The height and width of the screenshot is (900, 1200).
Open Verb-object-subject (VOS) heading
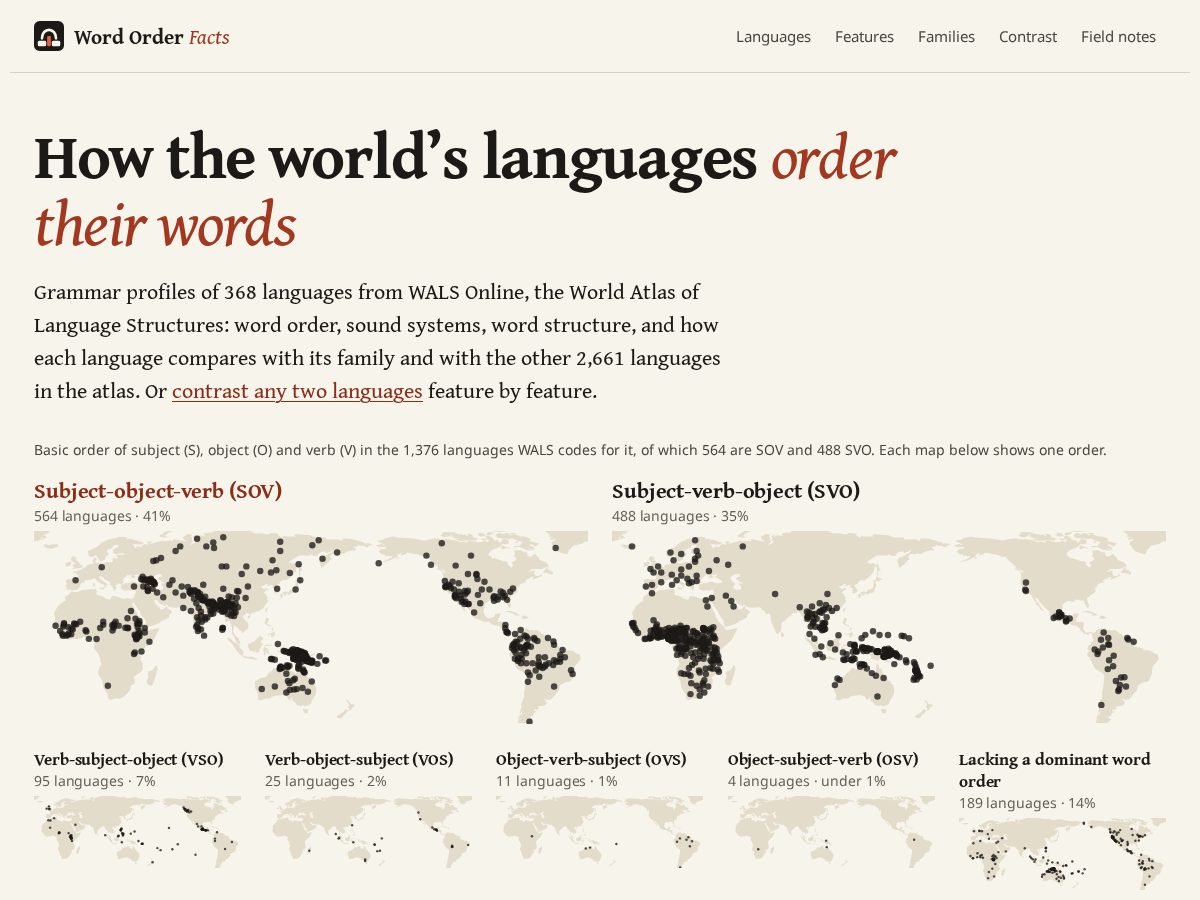360,759
